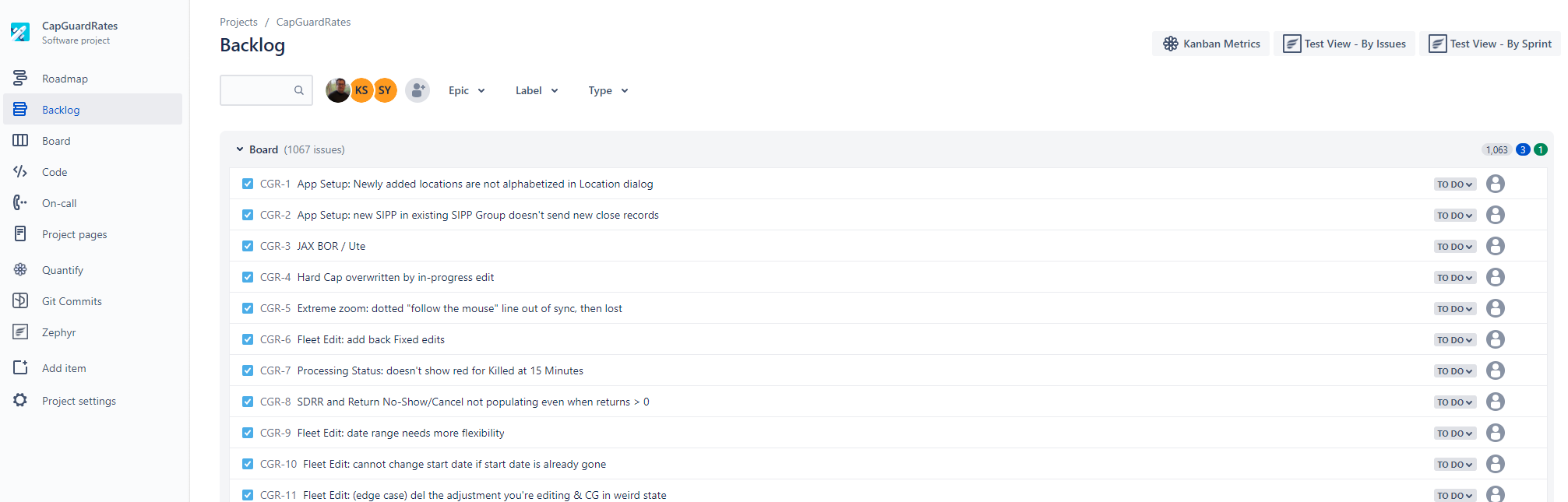
Task: Toggle the CGR-6 issue checkbox
Action: [x=248, y=339]
